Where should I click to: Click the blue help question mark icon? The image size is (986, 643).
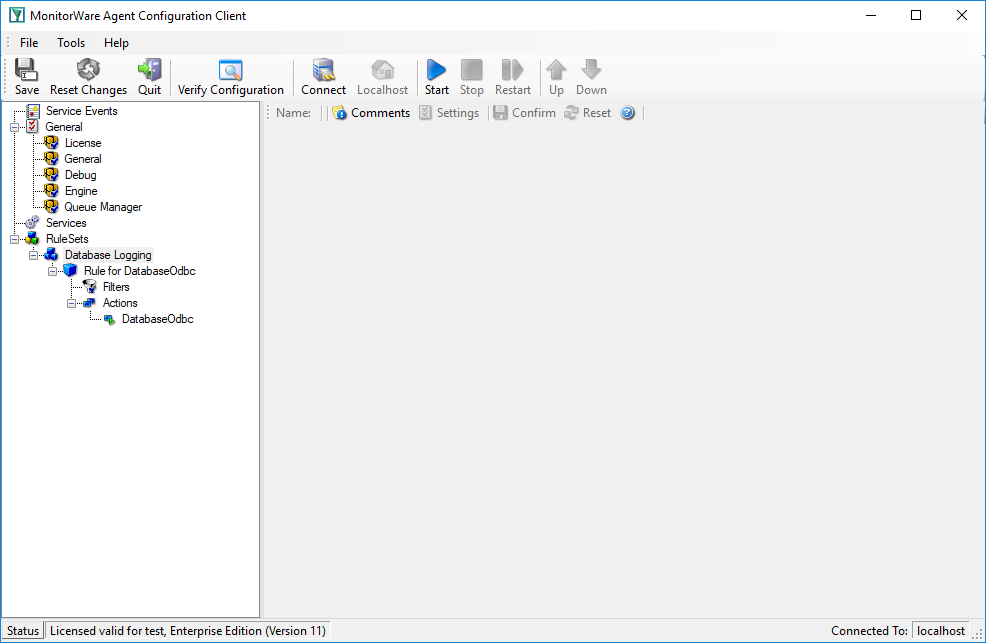[628, 113]
